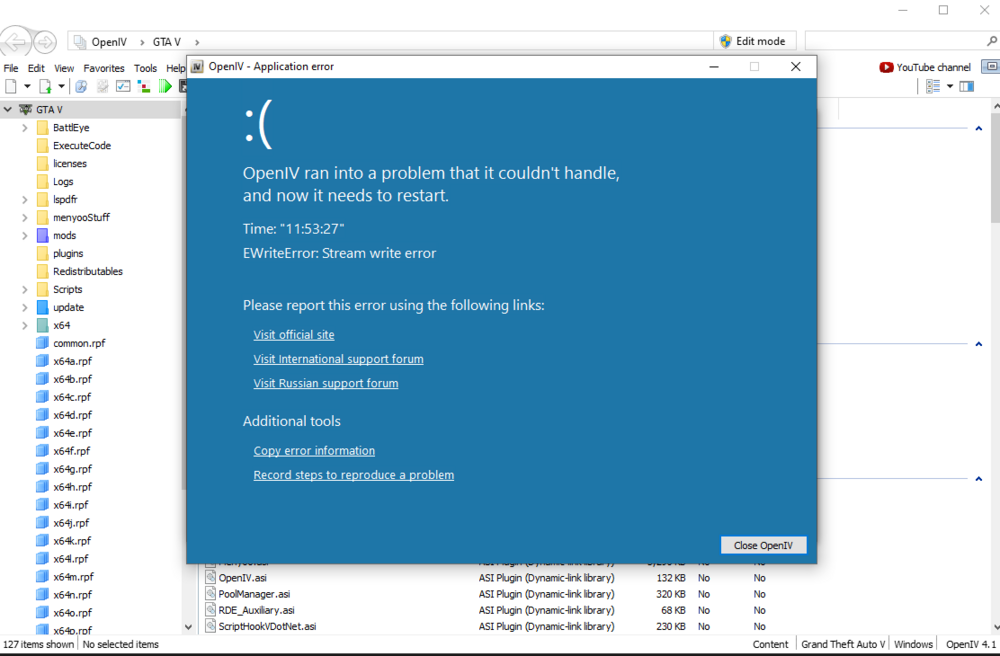Toggle the preview pane icon at top right
This screenshot has height=656, width=1000.
point(966,86)
